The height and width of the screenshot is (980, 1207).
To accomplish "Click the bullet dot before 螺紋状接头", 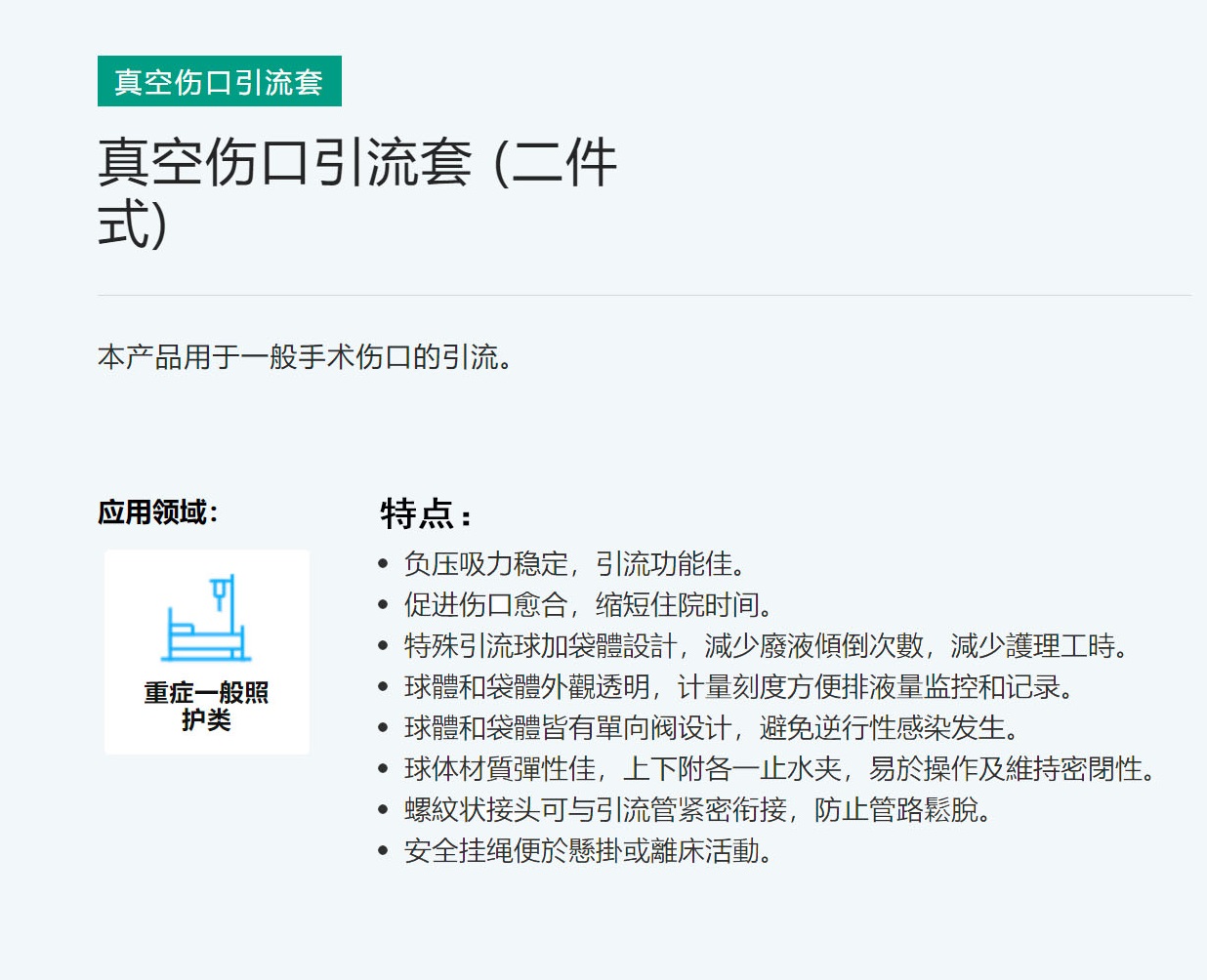I will (x=384, y=811).
